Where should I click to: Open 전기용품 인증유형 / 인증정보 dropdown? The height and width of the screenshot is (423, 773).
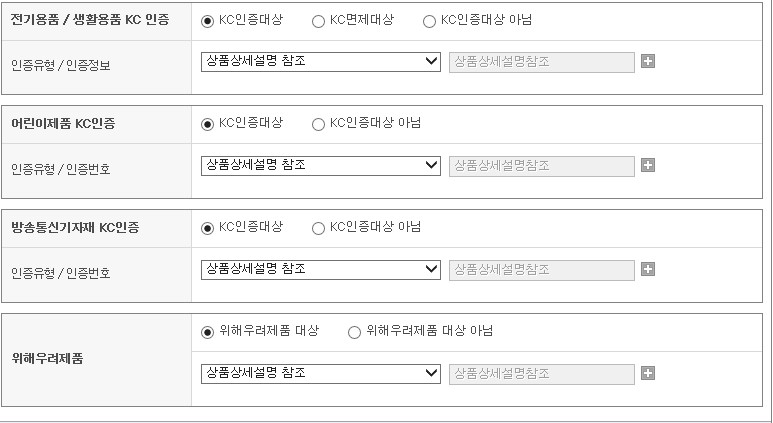tap(320, 61)
